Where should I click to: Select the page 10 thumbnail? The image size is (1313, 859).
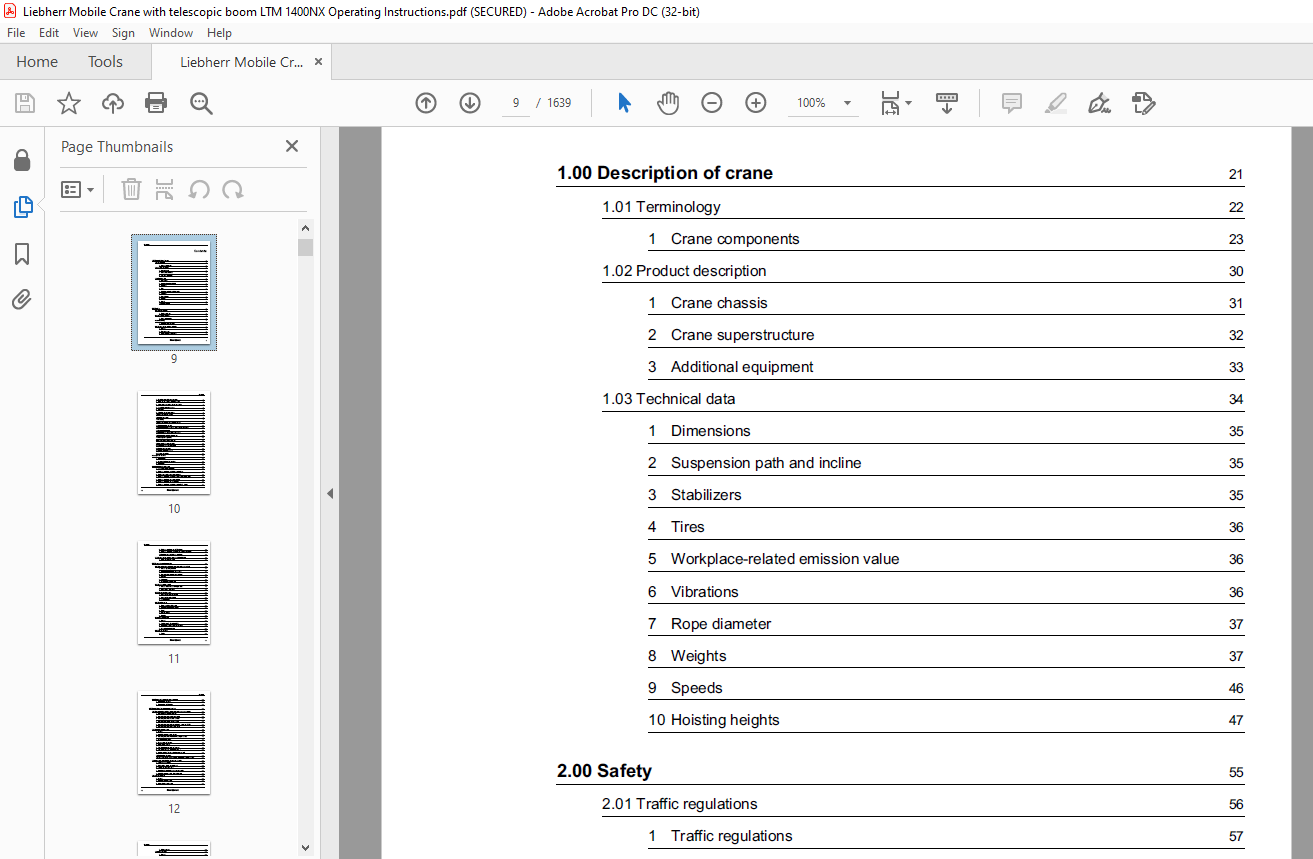[x=174, y=443]
